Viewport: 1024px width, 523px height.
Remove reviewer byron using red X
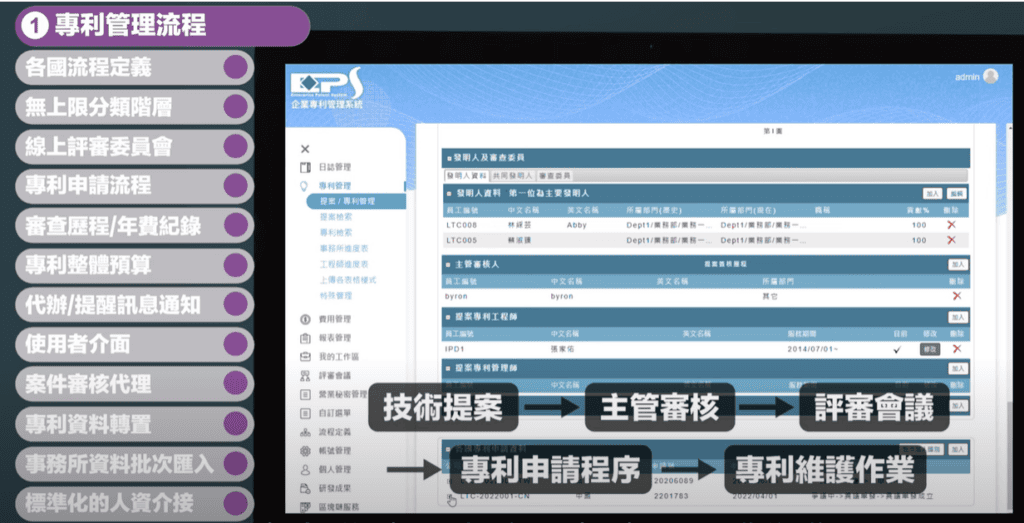coord(957,296)
